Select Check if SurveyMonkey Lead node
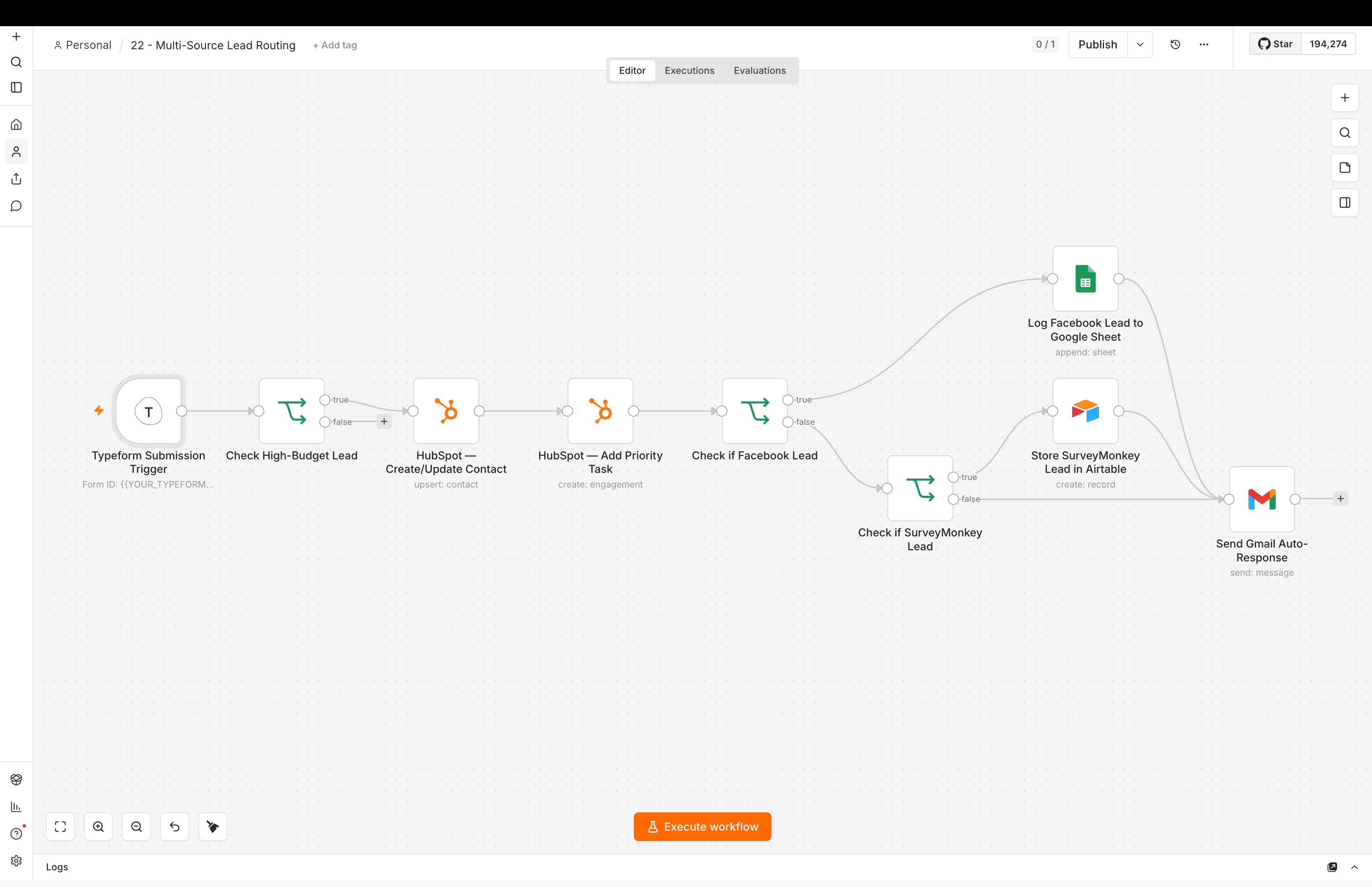Viewport: 1372px width, 887px height. tap(920, 488)
